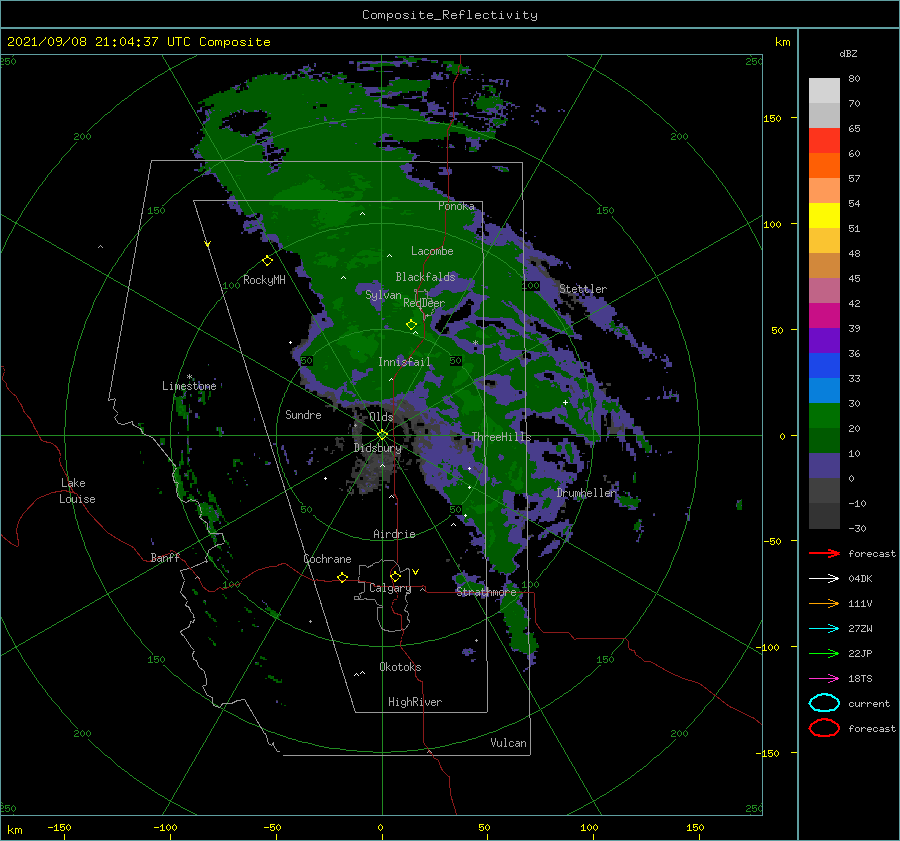This screenshot has width=900, height=841.
Task: Click the yellow 54 dBZ legend swatch
Action: pyautogui.click(x=824, y=215)
